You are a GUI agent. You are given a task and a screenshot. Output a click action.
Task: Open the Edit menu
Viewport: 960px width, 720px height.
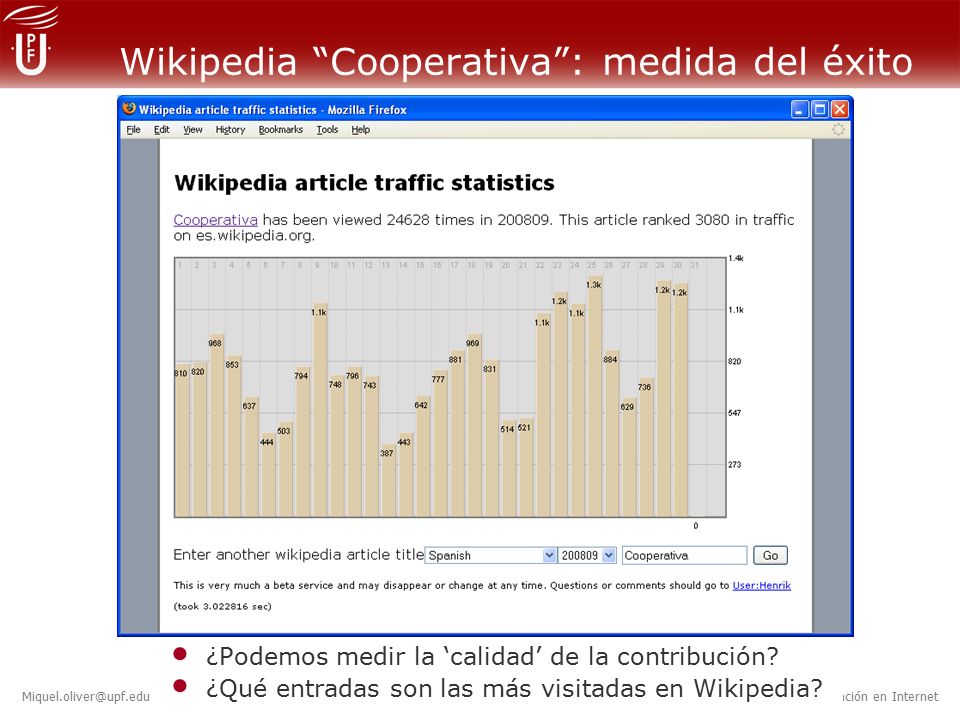click(162, 130)
